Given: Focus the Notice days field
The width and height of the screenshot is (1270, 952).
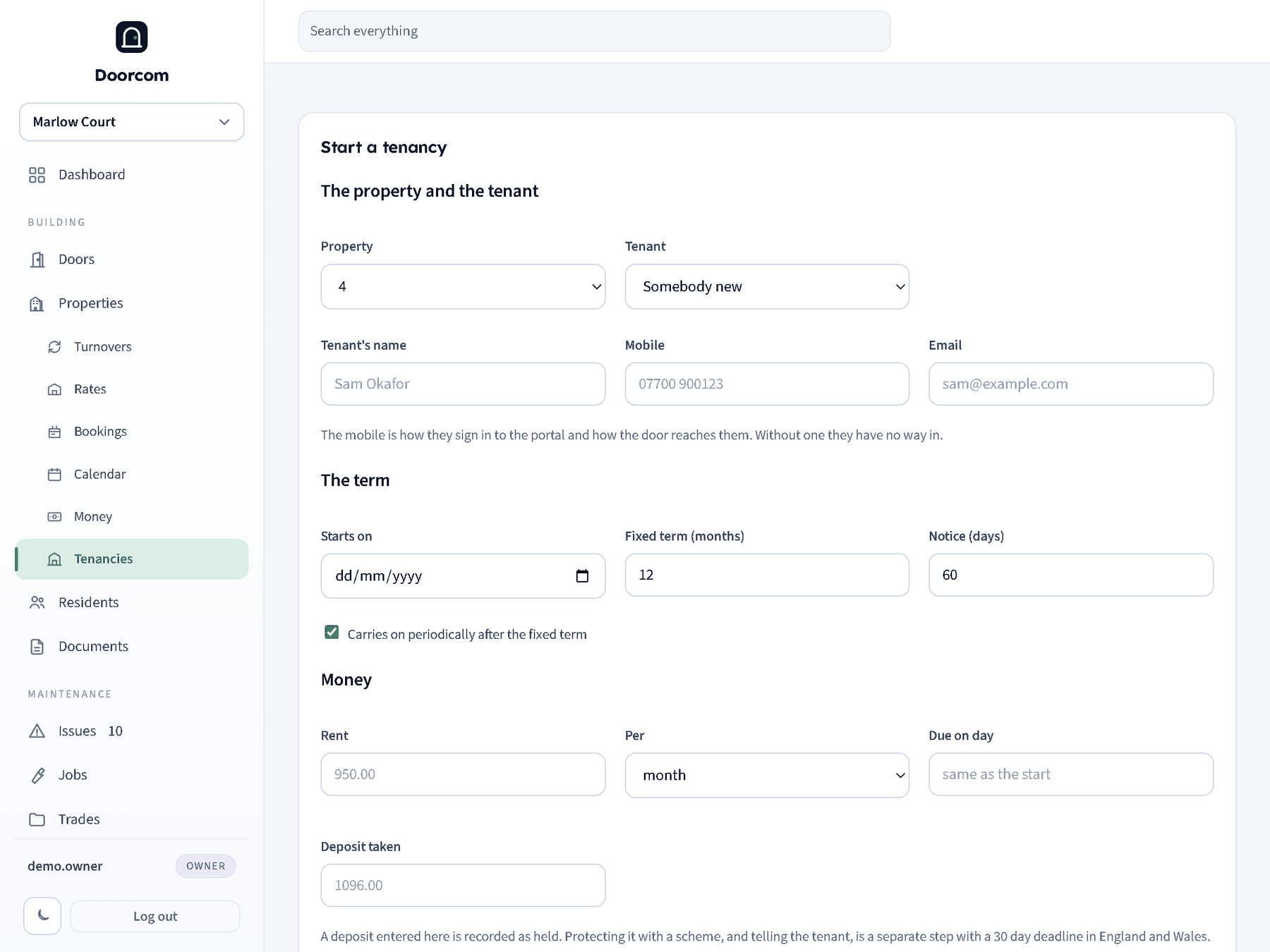Looking at the screenshot, I should tap(1071, 575).
